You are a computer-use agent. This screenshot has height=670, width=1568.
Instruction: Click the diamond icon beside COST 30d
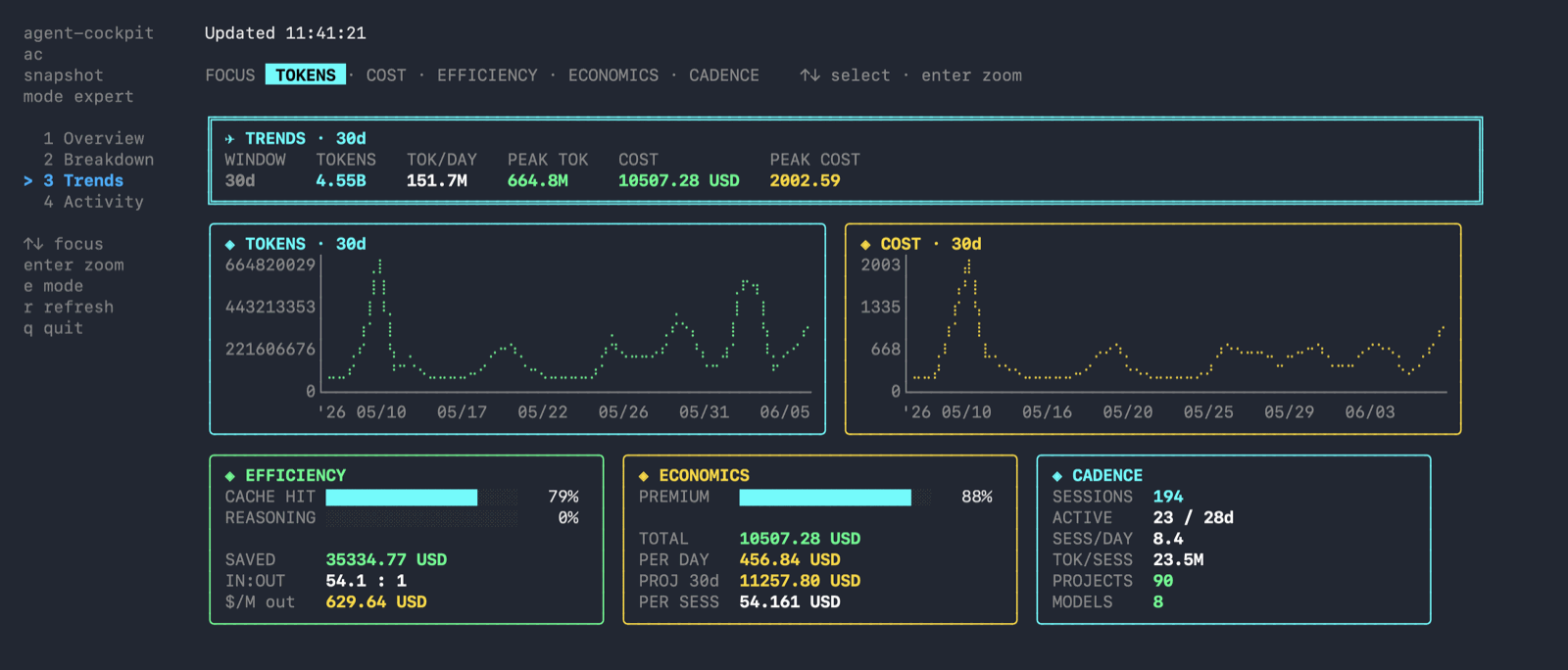[x=865, y=244]
